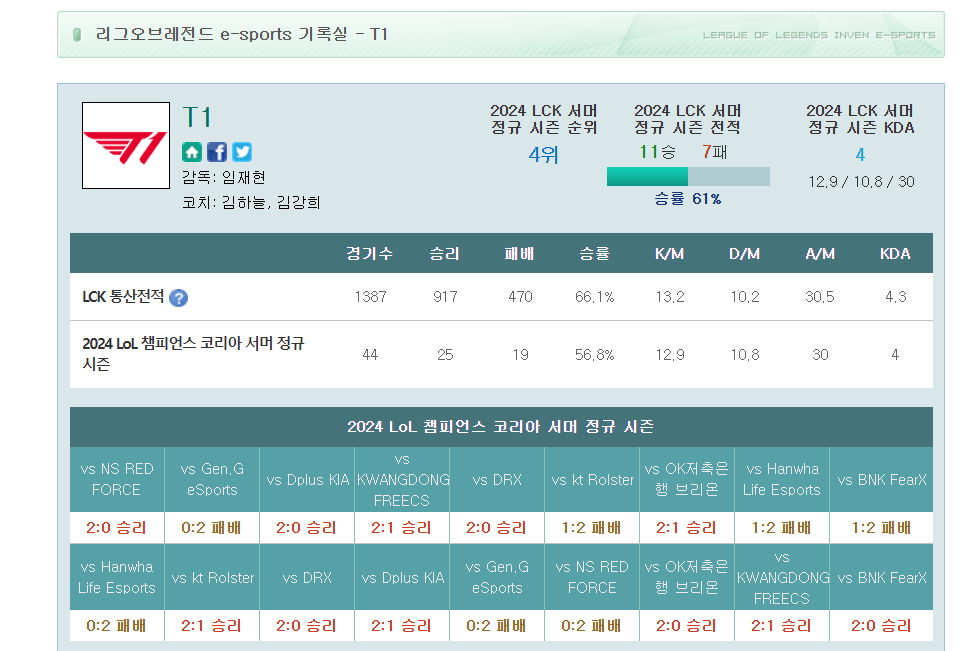Click the 12.9 / 10.8 / 30 KDA breakdown
This screenshot has height=651, width=977.
pos(861,182)
